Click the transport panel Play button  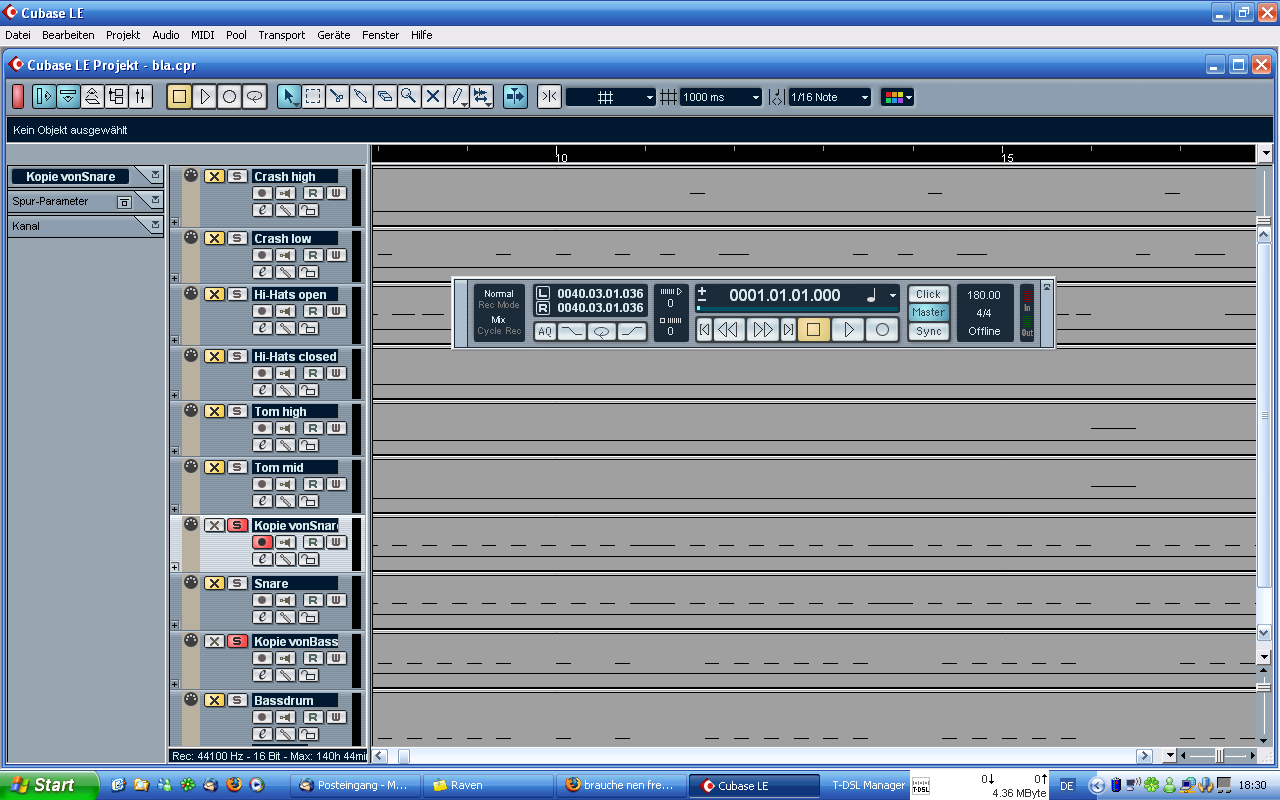(x=848, y=329)
